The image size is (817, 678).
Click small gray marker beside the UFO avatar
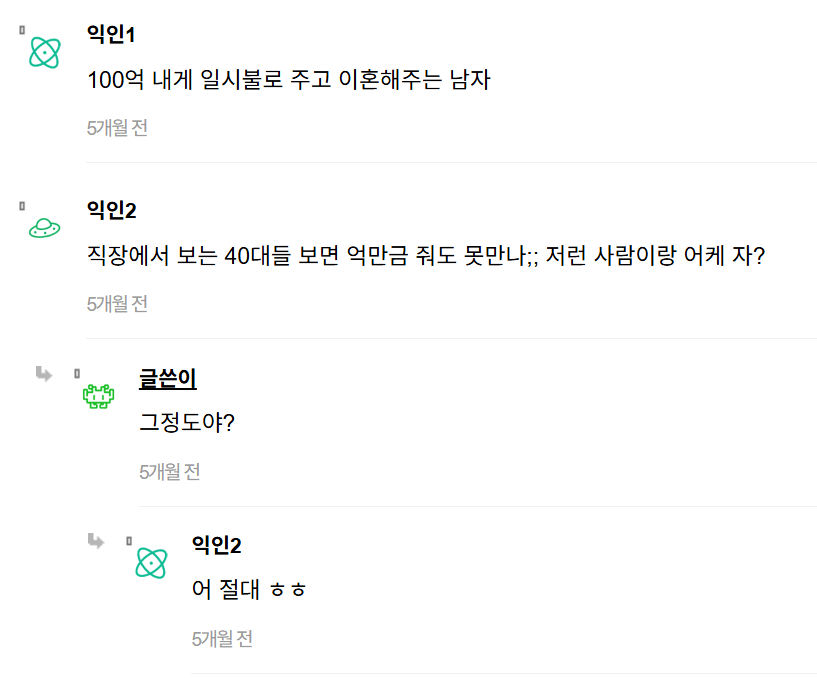(22, 206)
